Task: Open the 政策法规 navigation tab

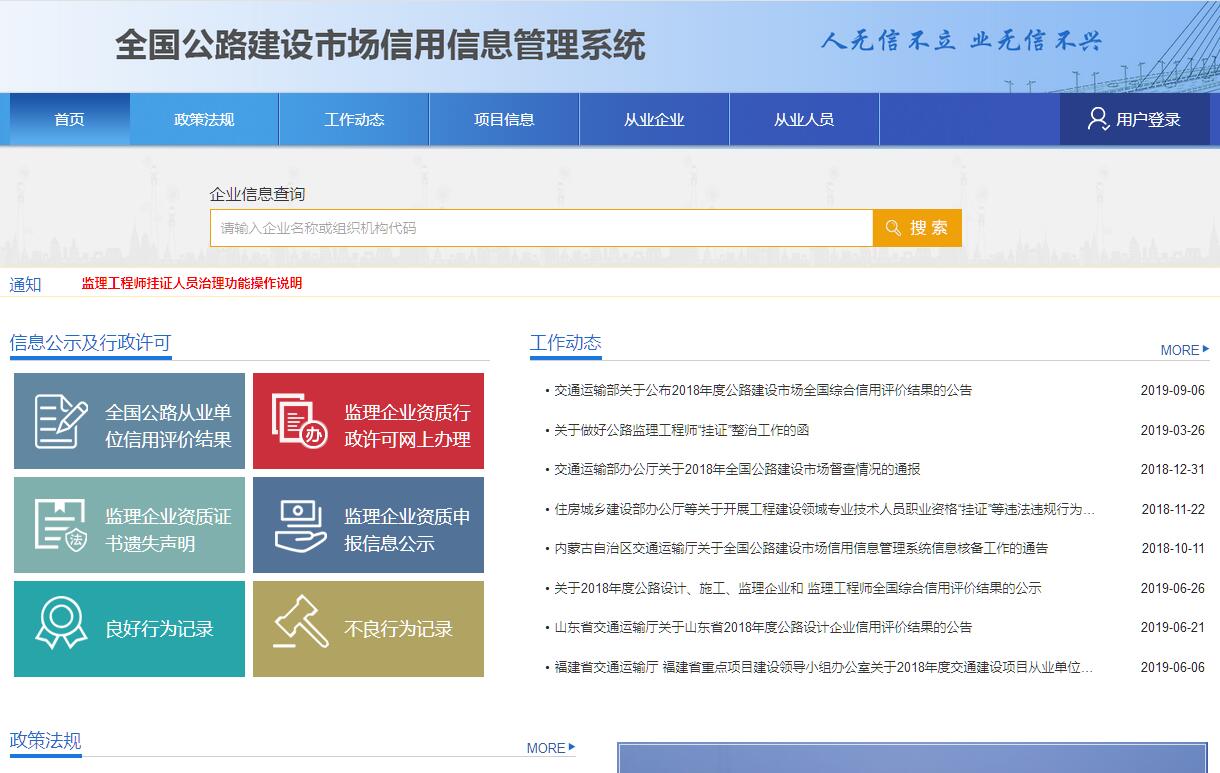Action: click(204, 119)
